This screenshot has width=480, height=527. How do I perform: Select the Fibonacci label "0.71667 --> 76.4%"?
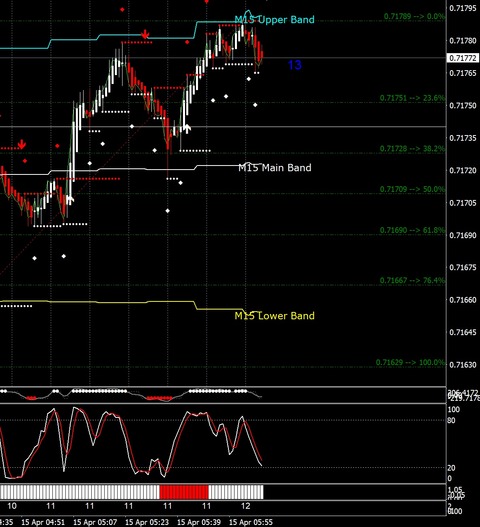pos(412,280)
